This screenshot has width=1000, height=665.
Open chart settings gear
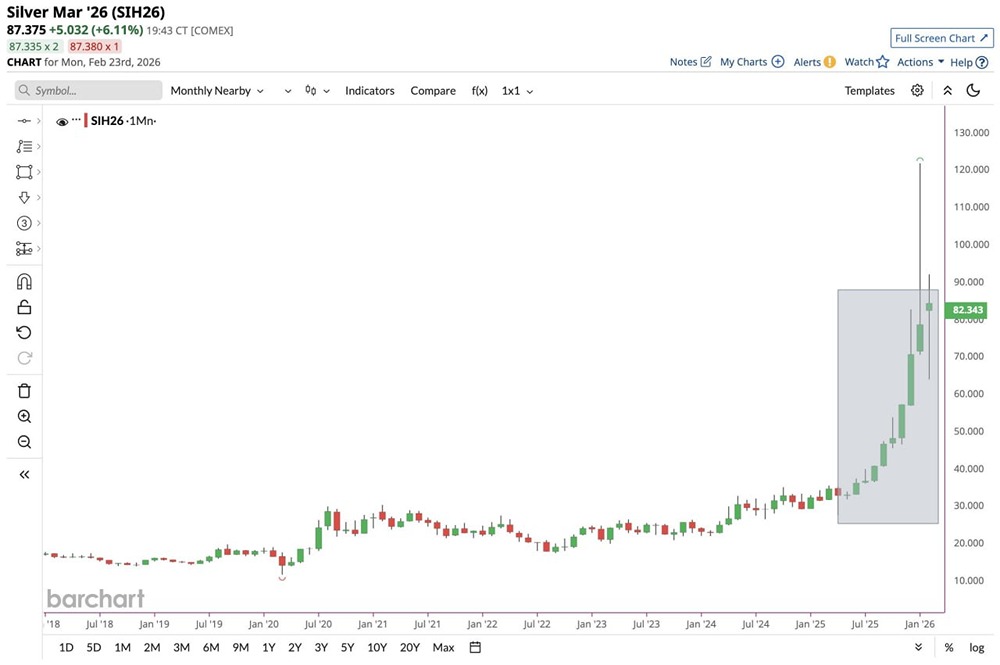[x=917, y=91]
